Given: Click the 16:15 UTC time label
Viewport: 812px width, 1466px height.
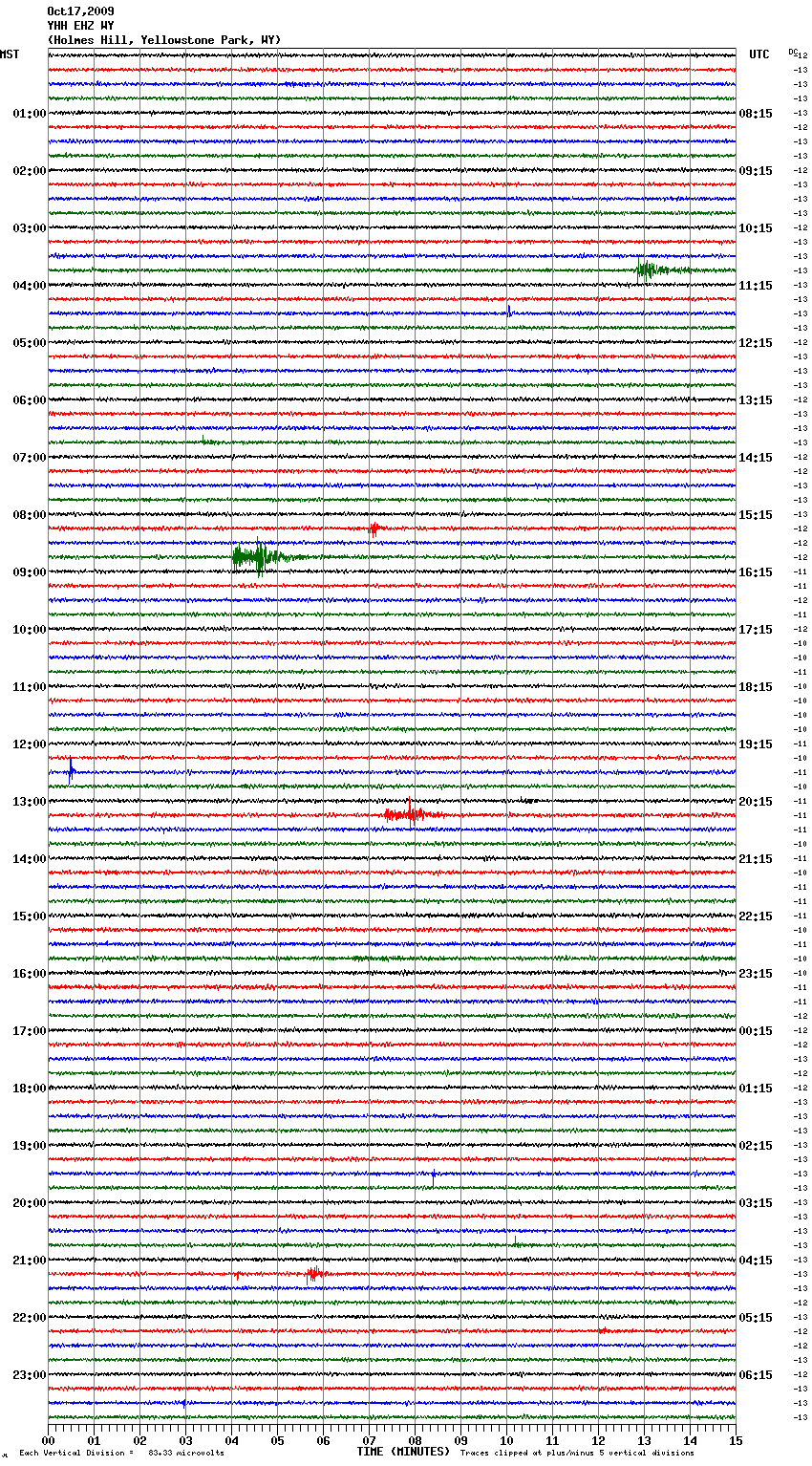Looking at the screenshot, I should coord(756,572).
